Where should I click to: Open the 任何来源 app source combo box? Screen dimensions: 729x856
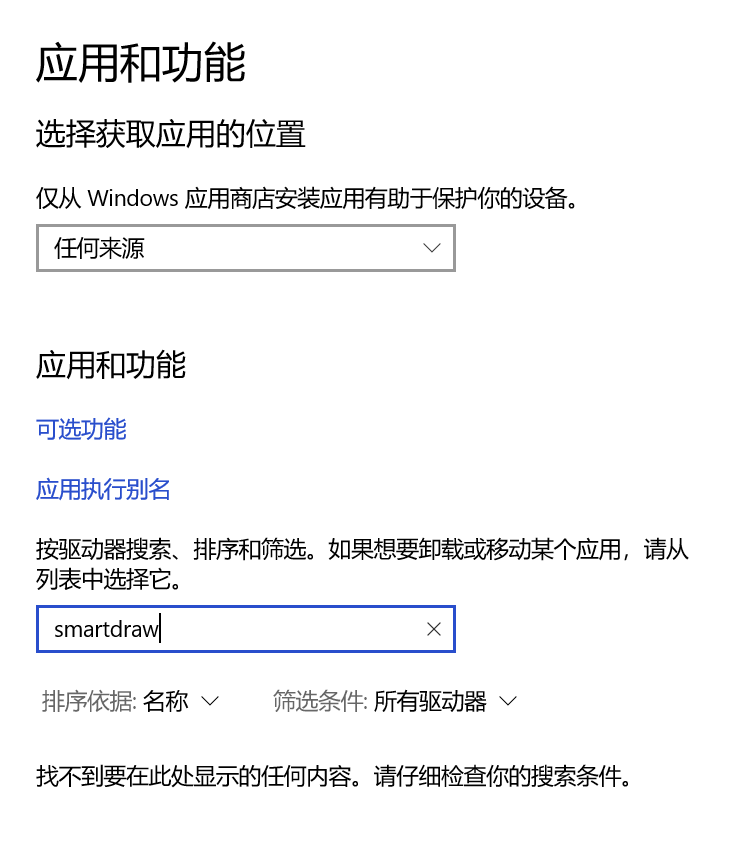pyautogui.click(x=246, y=248)
